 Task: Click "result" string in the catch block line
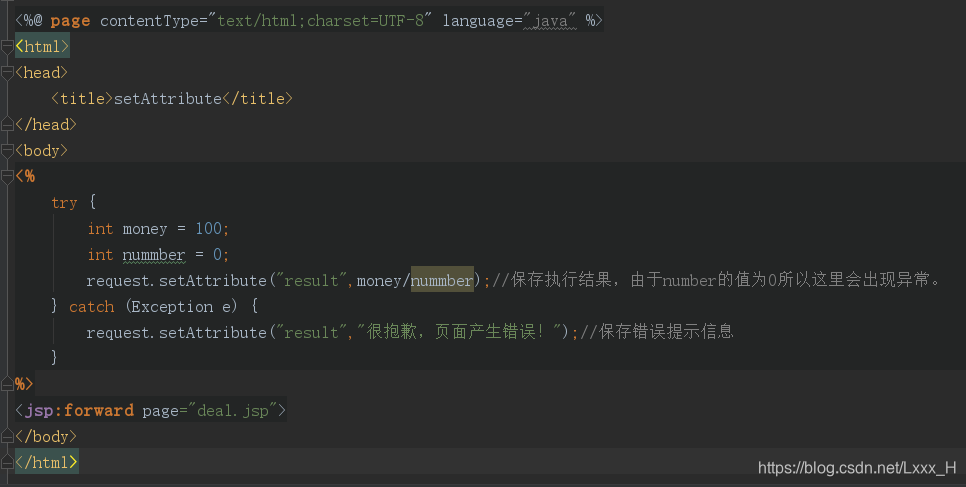(311, 332)
